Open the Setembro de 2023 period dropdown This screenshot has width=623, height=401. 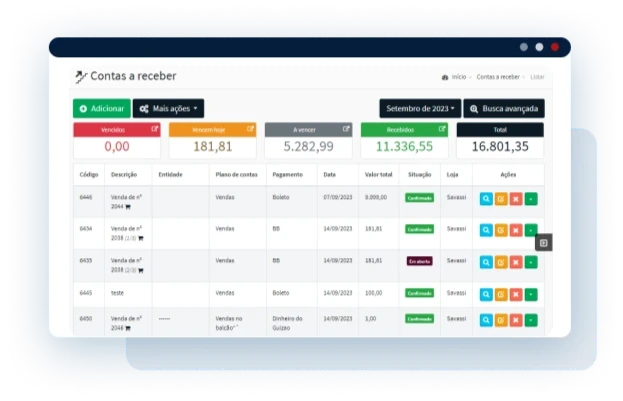coord(420,108)
